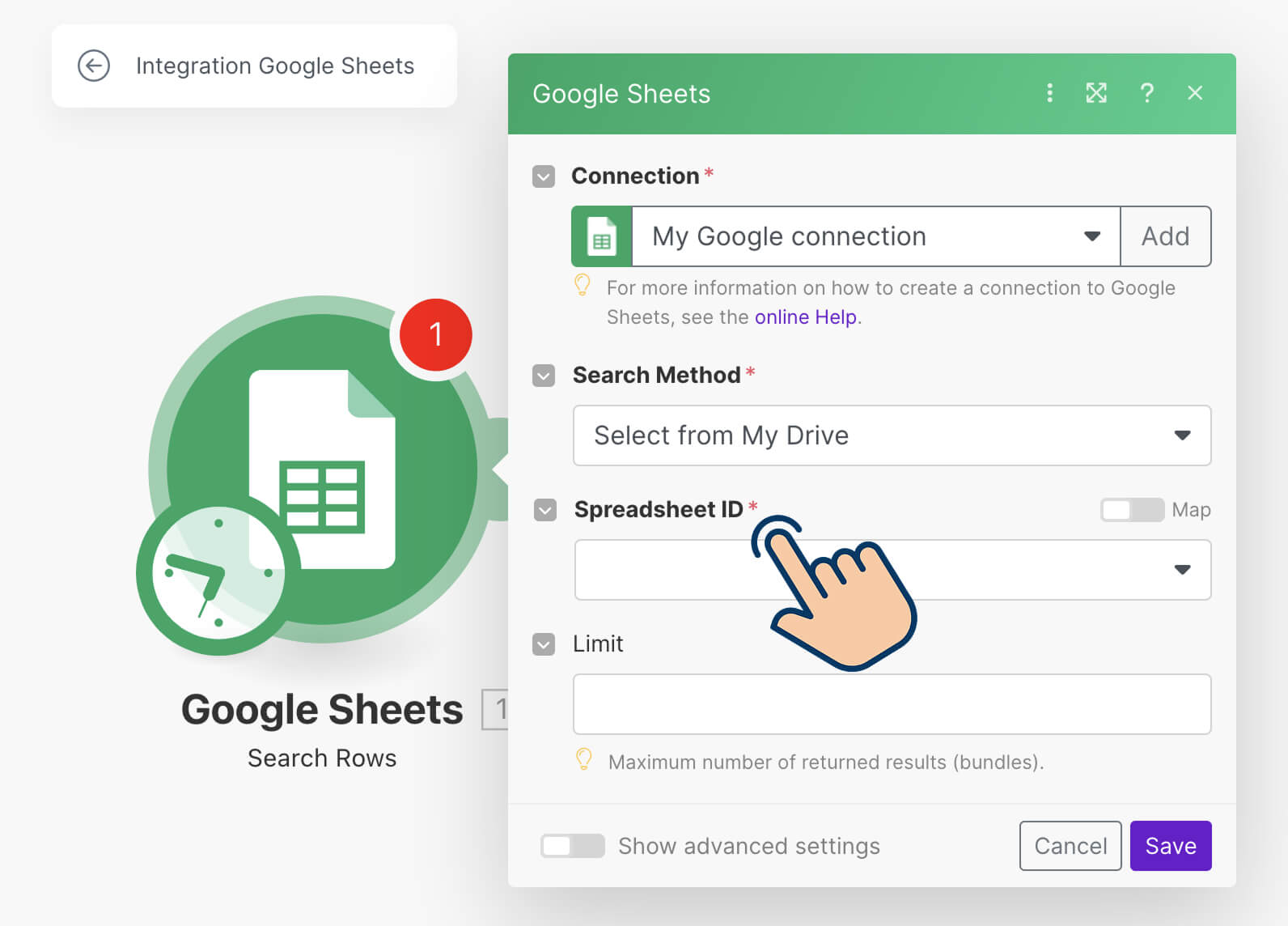The width and height of the screenshot is (1288, 926).
Task: Click the purple Save button
Action: (1171, 846)
